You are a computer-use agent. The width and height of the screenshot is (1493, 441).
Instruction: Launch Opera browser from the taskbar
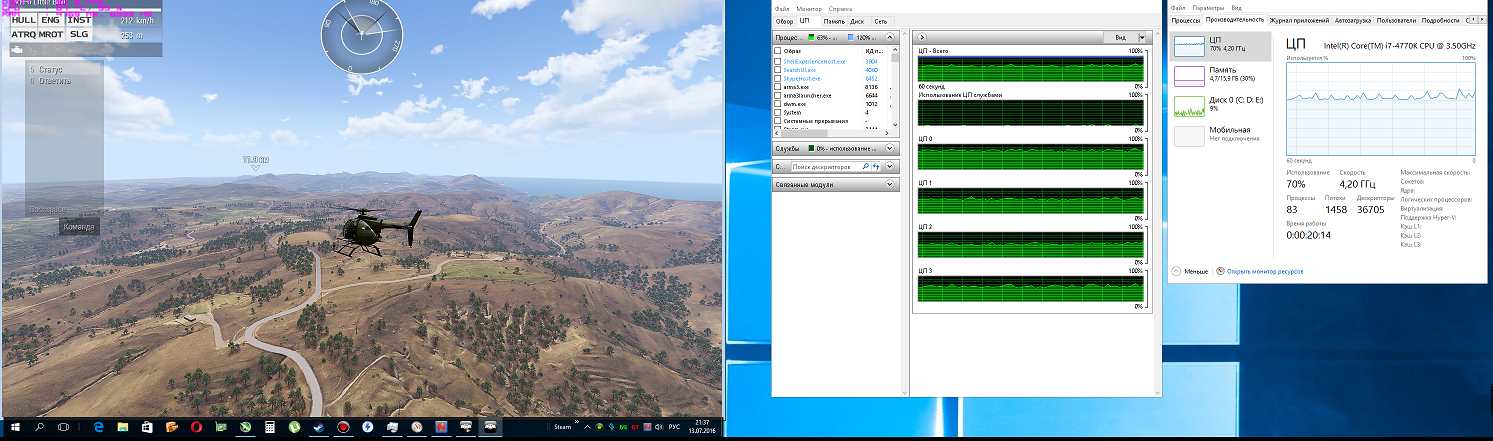click(x=196, y=428)
